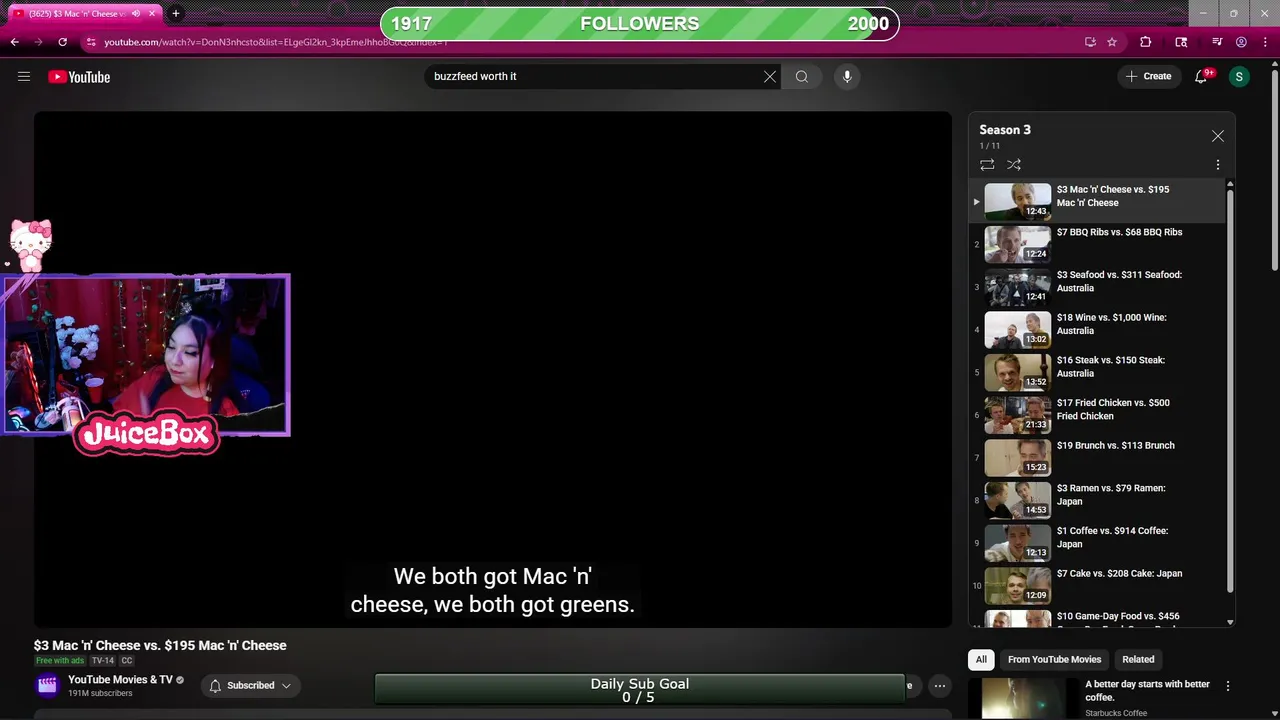Image resolution: width=1280 pixels, height=720 pixels.
Task: Play $7 BBQ Ribs vs. $68 BBQ Ribs
Action: [x=1096, y=244]
